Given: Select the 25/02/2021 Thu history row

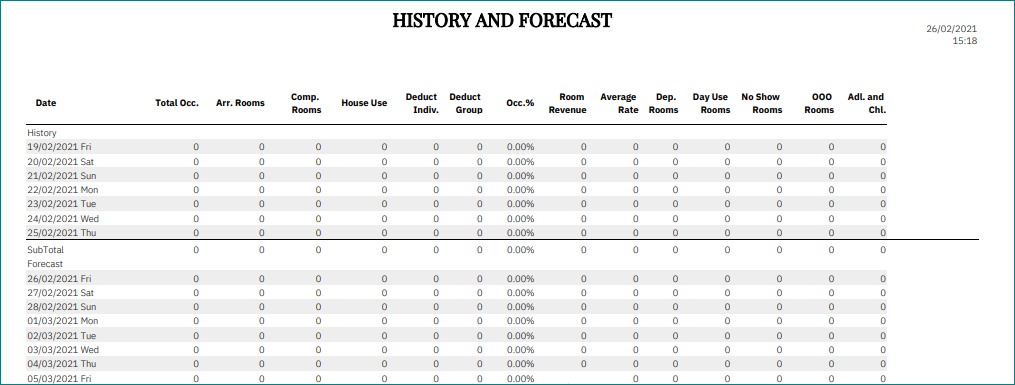Looking at the screenshot, I should [456, 232].
